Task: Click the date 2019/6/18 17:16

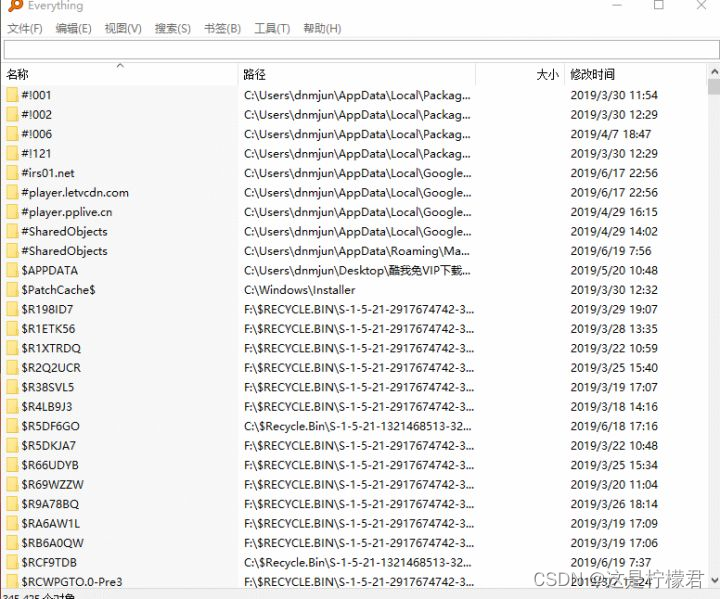Action: tap(614, 426)
